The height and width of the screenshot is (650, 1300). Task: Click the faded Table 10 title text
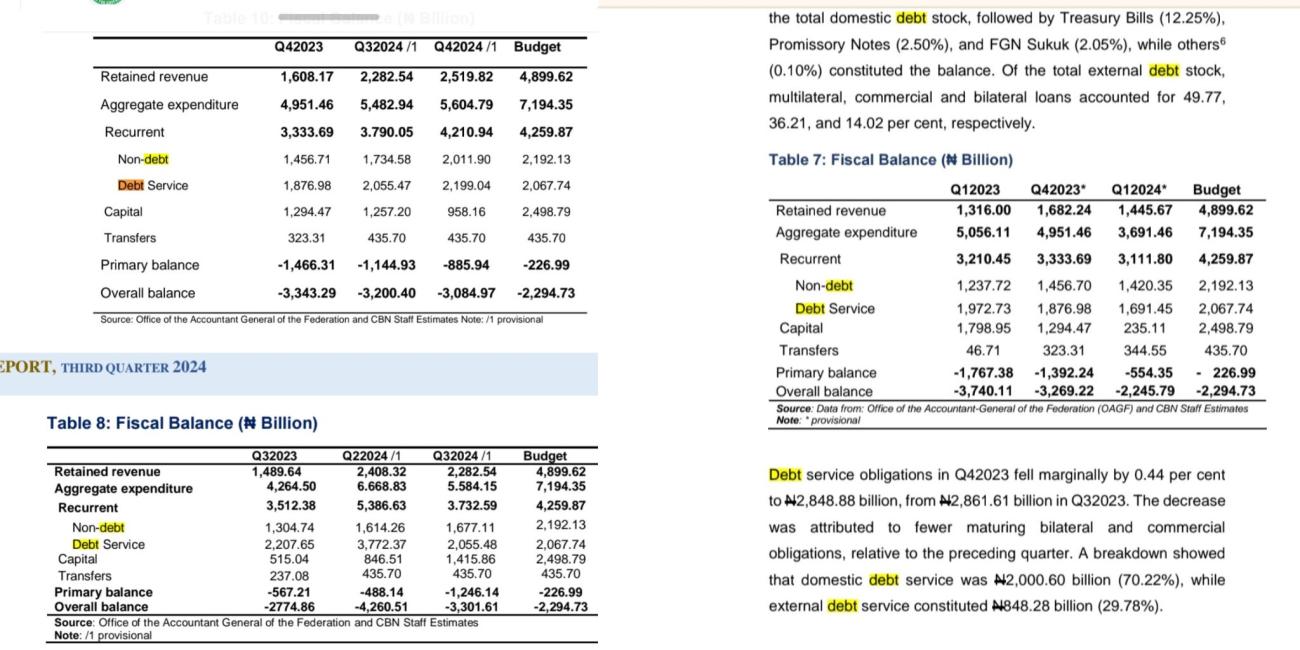[339, 18]
